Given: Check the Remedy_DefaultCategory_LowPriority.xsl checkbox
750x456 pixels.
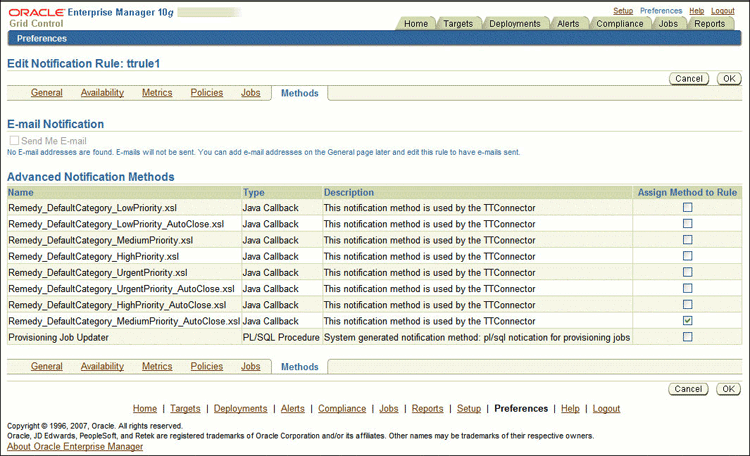Looking at the screenshot, I should [x=687, y=208].
